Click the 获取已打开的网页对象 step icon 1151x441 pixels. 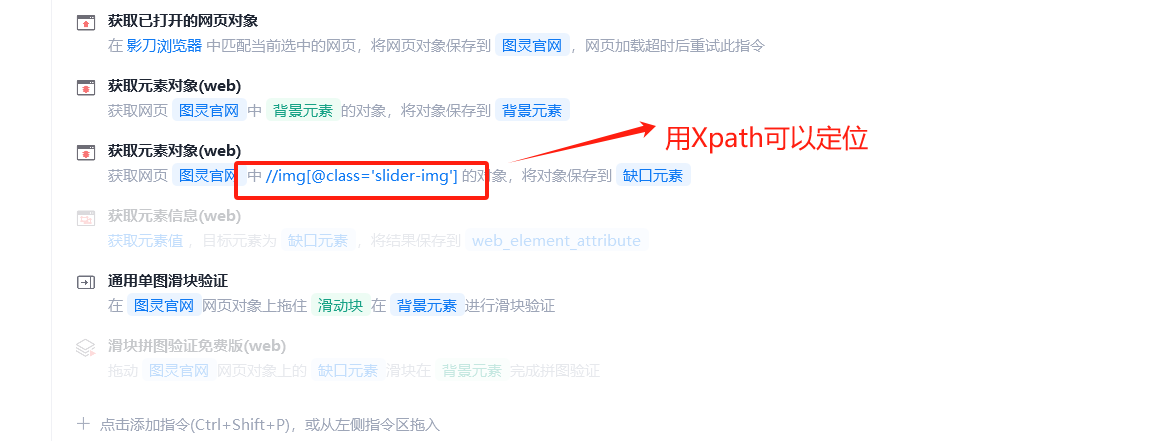[x=86, y=23]
